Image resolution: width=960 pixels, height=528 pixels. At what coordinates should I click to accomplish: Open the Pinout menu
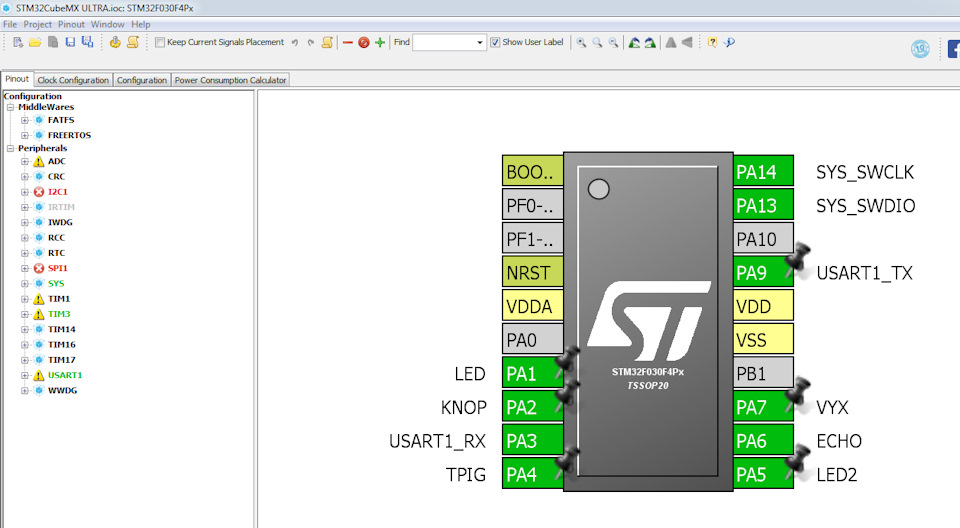coord(71,25)
